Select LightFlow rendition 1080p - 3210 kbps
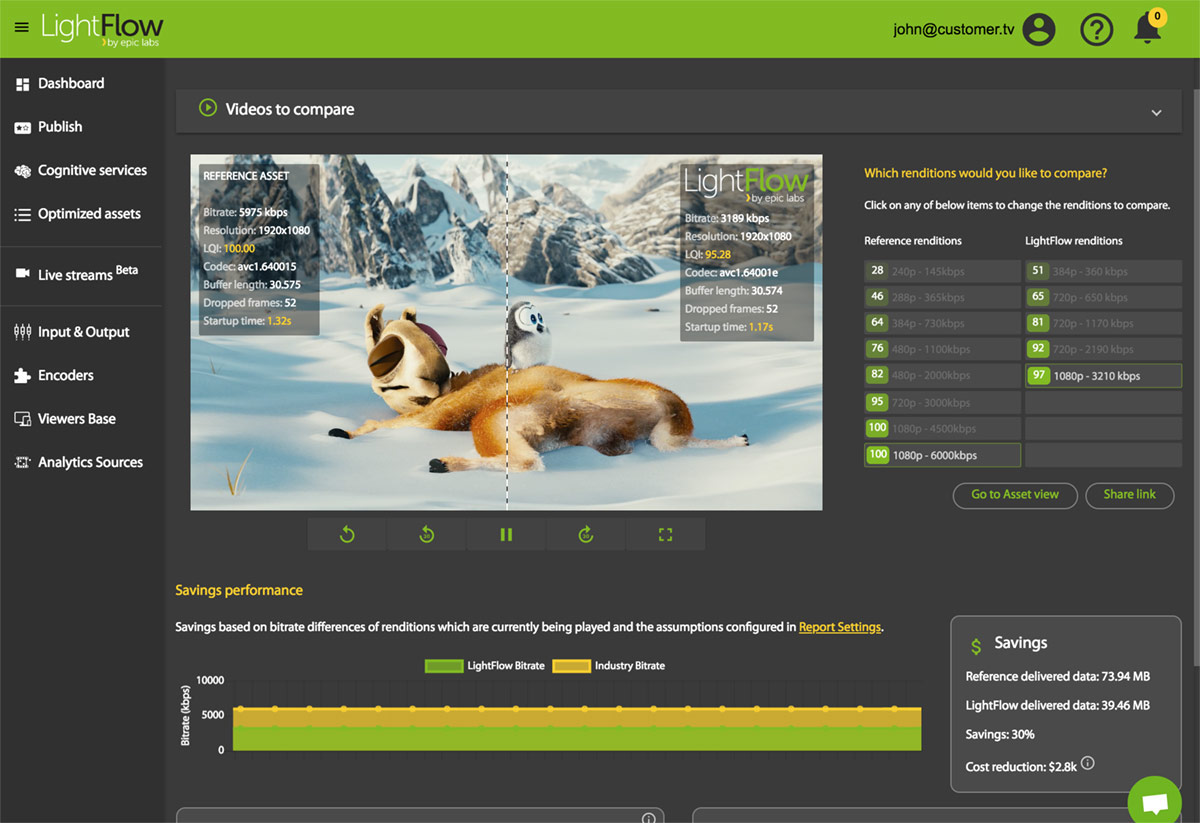The image size is (1200, 823). [1103, 376]
